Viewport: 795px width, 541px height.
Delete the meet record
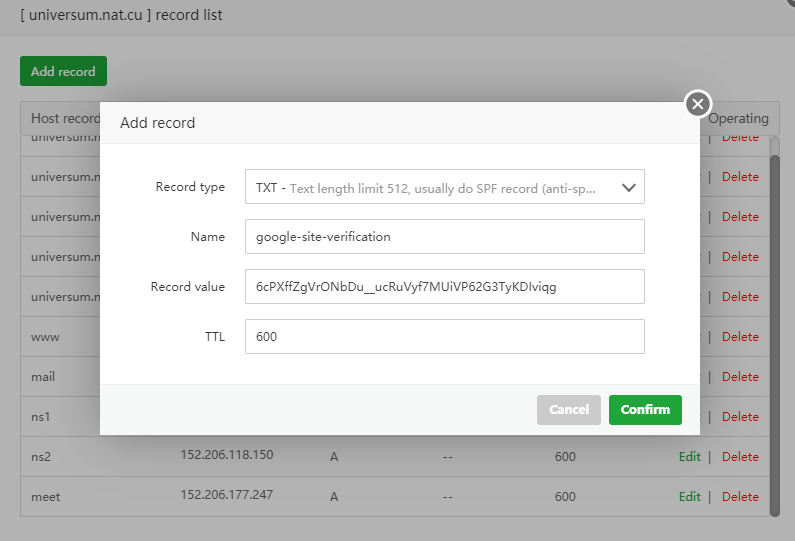pyautogui.click(x=740, y=496)
